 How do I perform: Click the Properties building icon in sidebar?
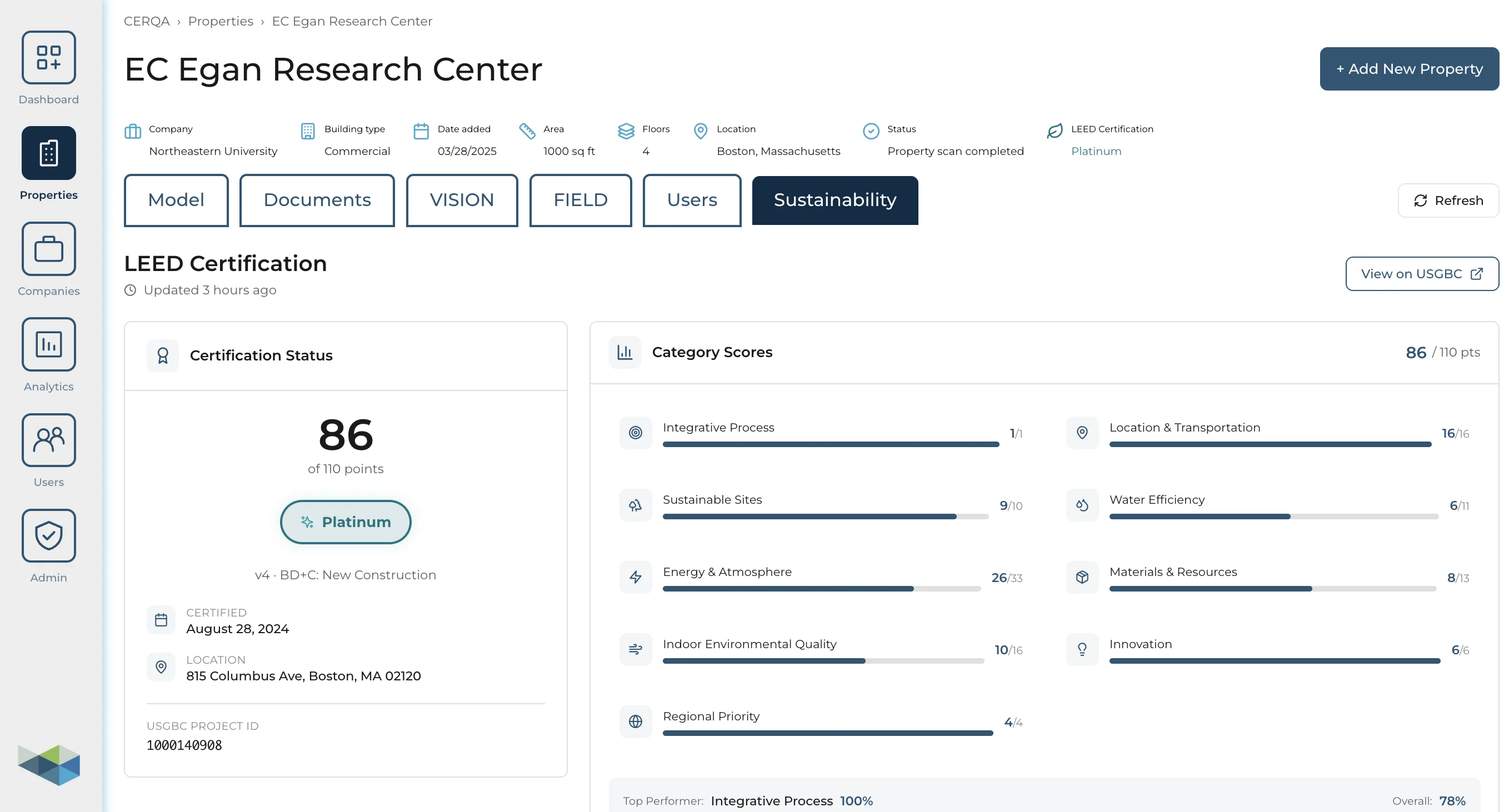[49, 153]
